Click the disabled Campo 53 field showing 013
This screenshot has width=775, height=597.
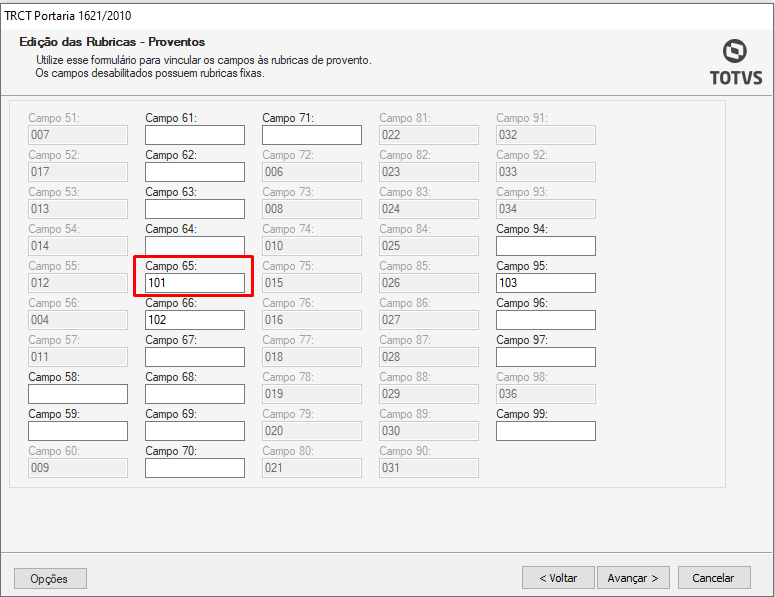coord(78,209)
